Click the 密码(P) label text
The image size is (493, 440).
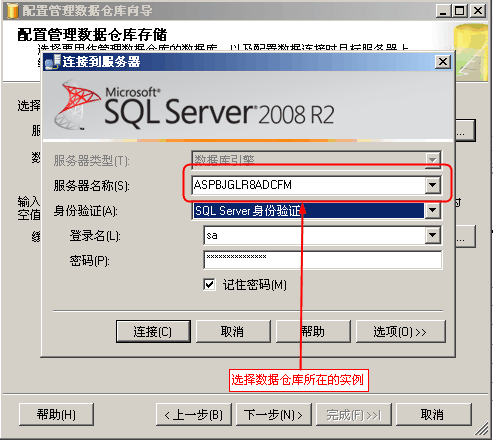click(89, 261)
